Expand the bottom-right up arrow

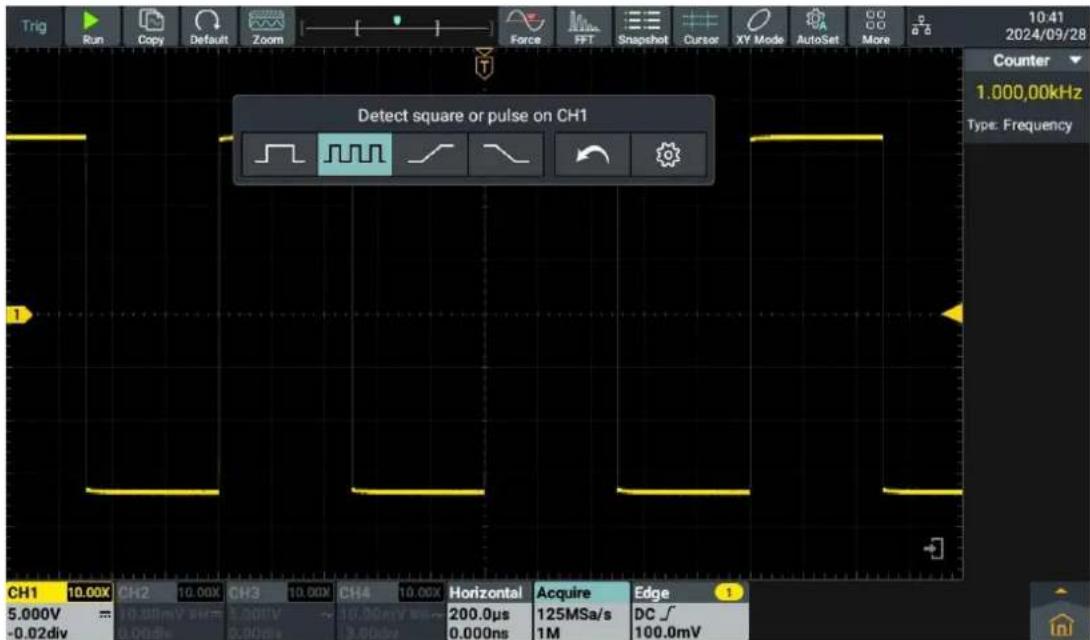1060,593
